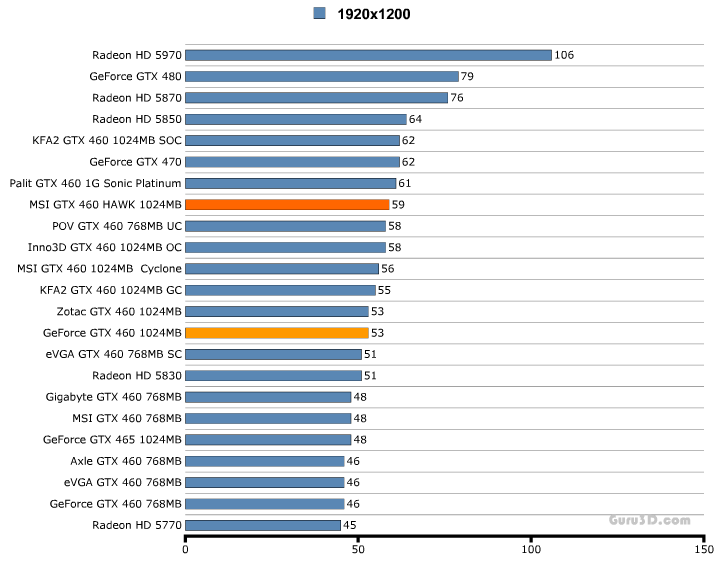Click the Palit GTX 460 1G Sonic Platinum label

[96, 183]
